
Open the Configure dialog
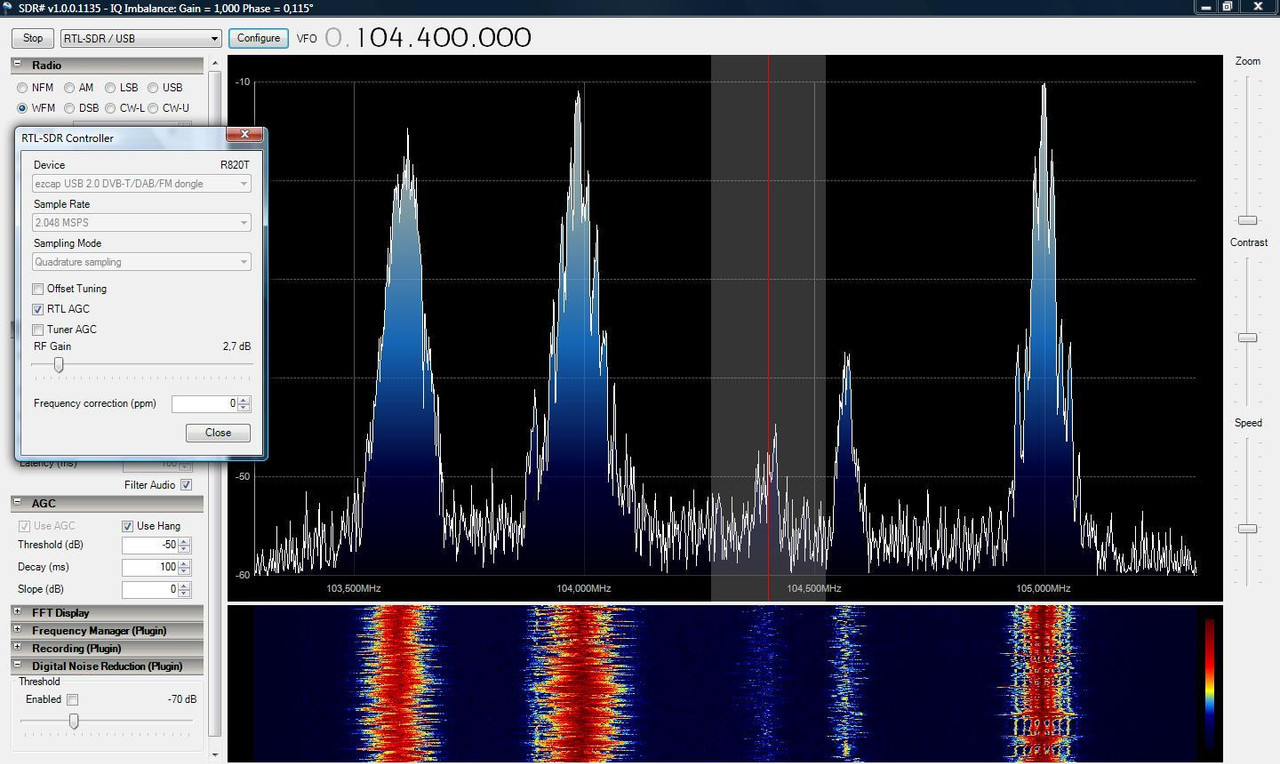tap(258, 38)
